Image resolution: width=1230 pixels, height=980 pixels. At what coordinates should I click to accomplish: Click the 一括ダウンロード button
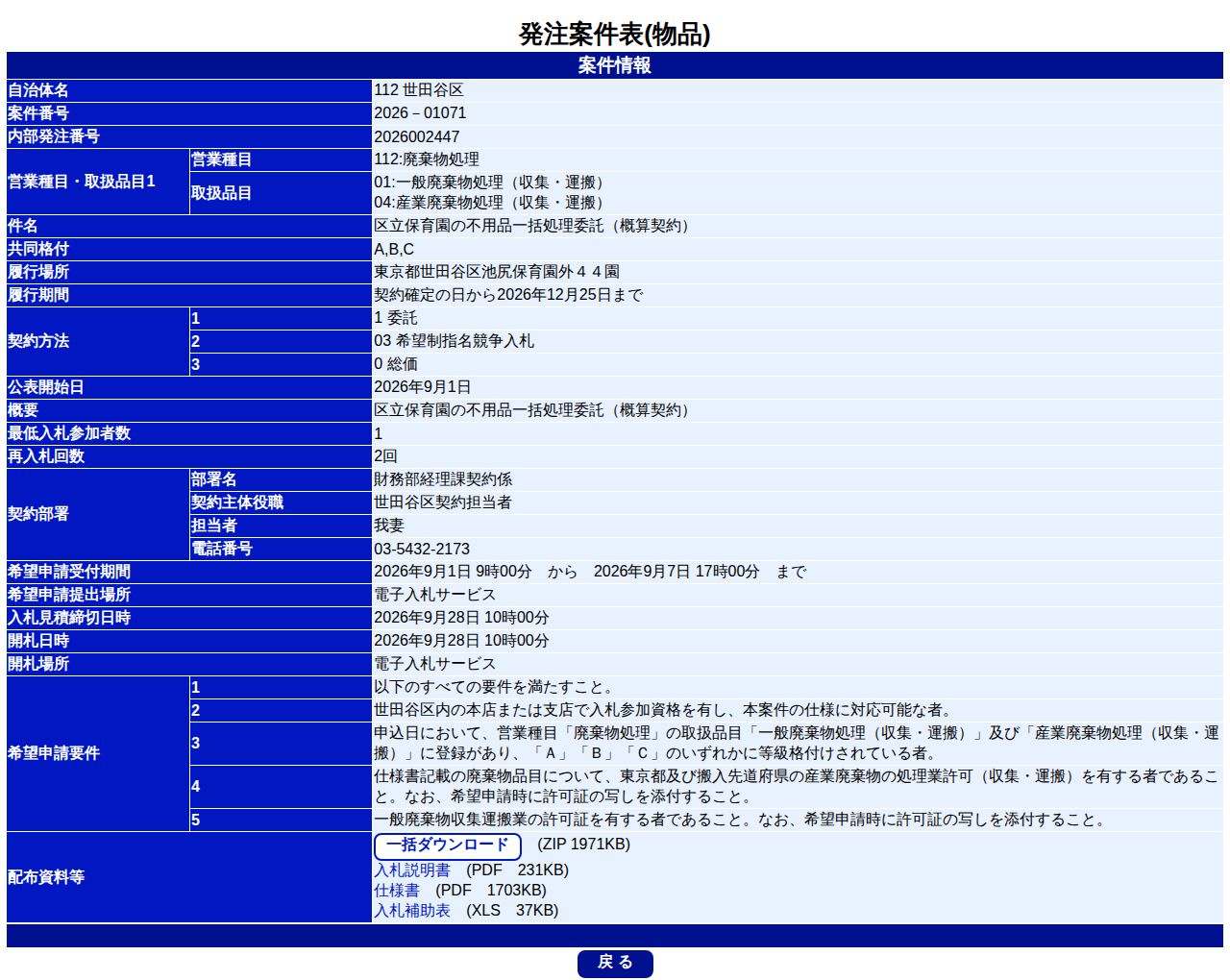[448, 845]
